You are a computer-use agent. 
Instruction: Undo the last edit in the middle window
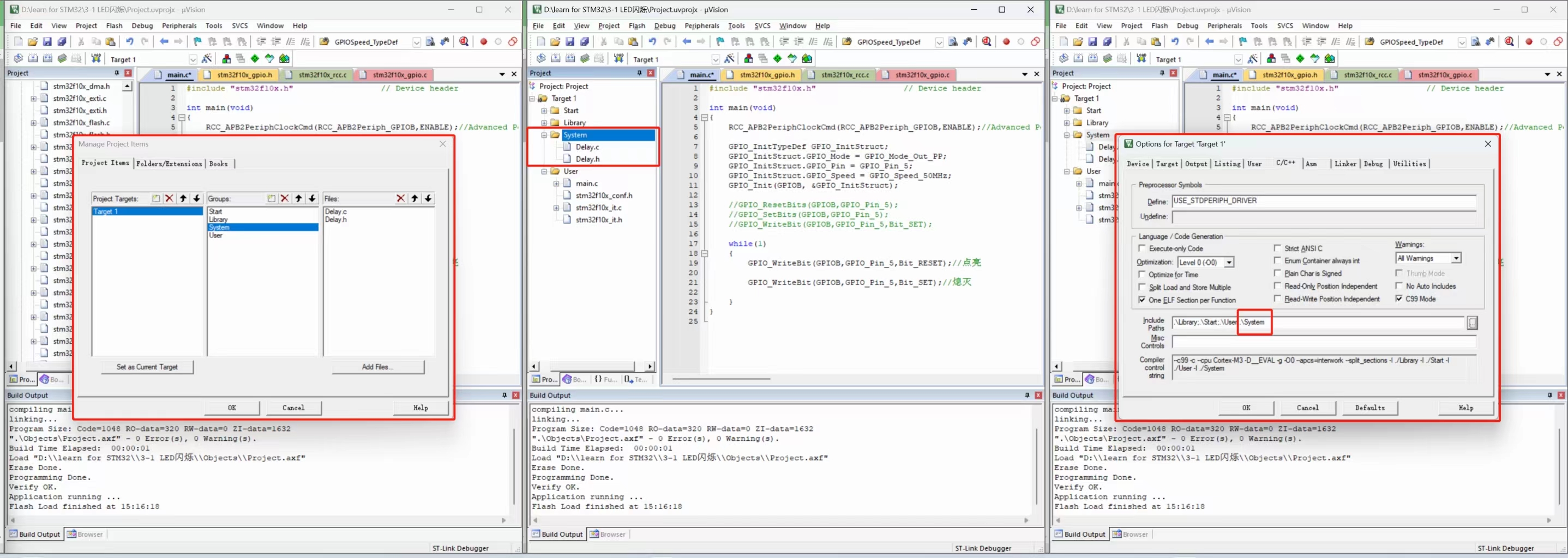[652, 41]
